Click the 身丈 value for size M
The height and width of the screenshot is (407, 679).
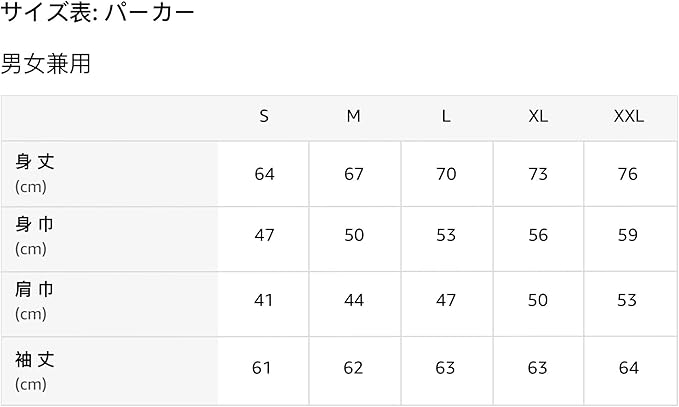coord(354,174)
